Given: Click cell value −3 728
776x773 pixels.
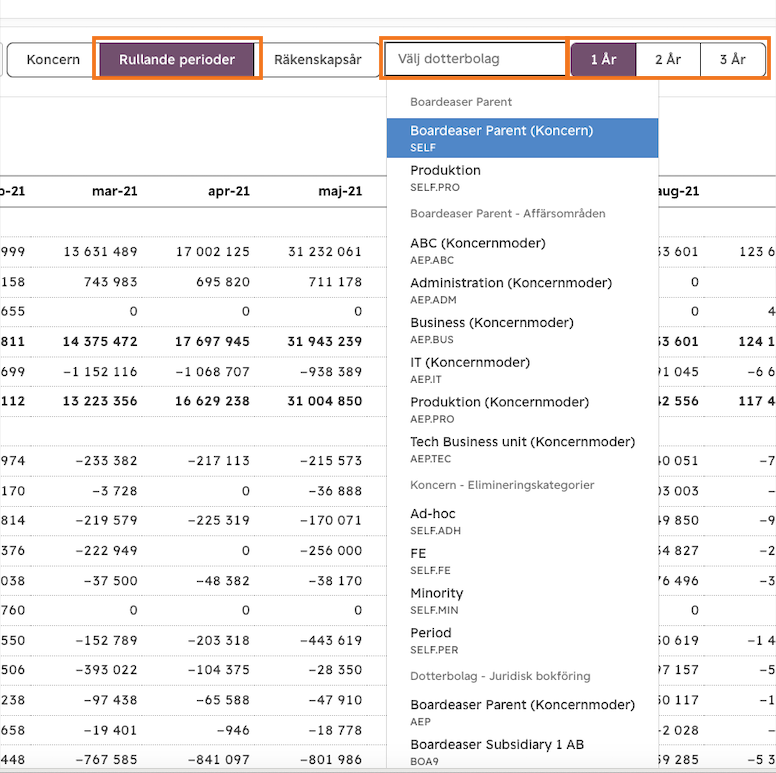Looking at the screenshot, I should pyautogui.click(x=115, y=491).
